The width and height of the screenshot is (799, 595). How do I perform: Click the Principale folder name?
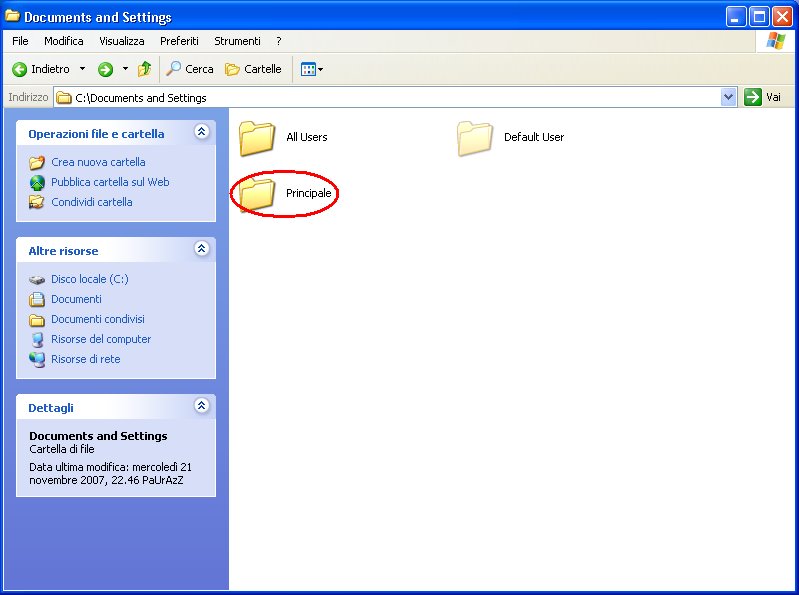pyautogui.click(x=308, y=193)
